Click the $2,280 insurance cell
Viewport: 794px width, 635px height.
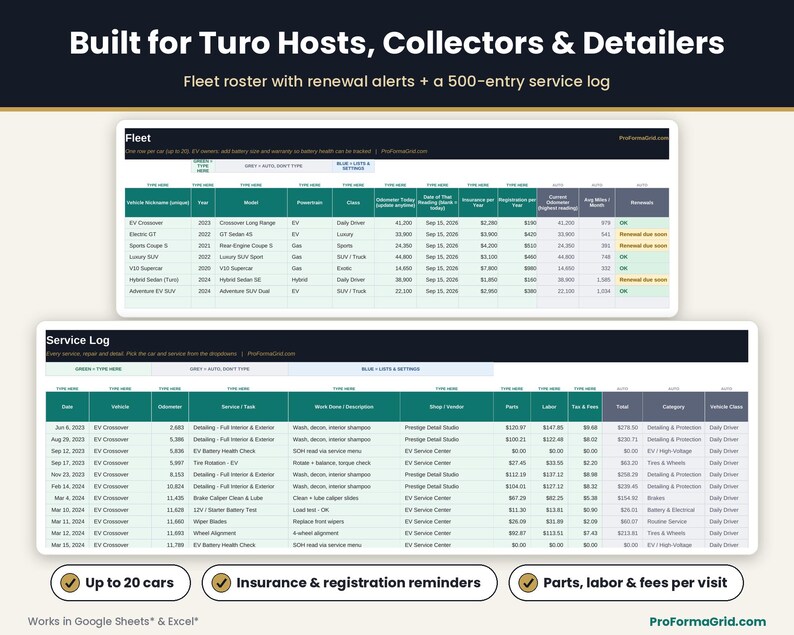pos(478,223)
